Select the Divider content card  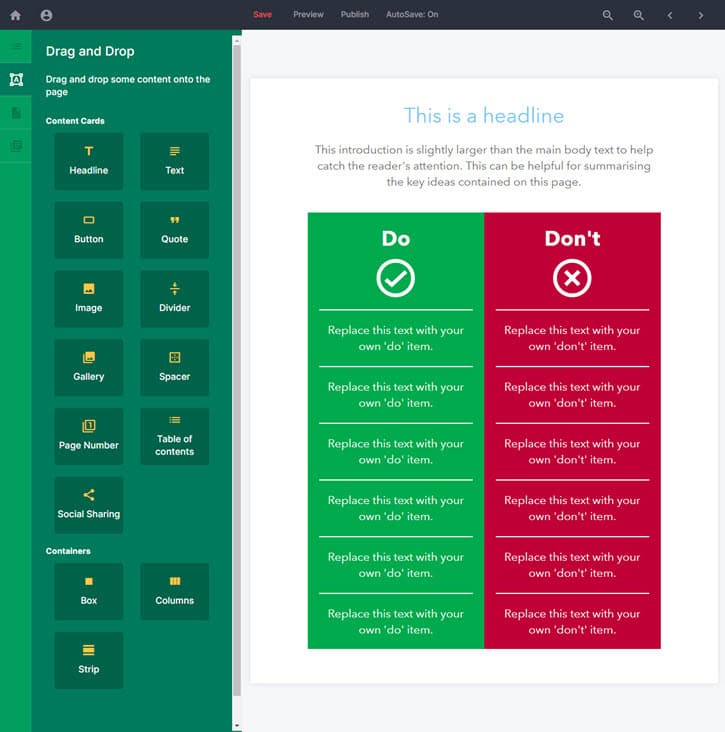[175, 298]
